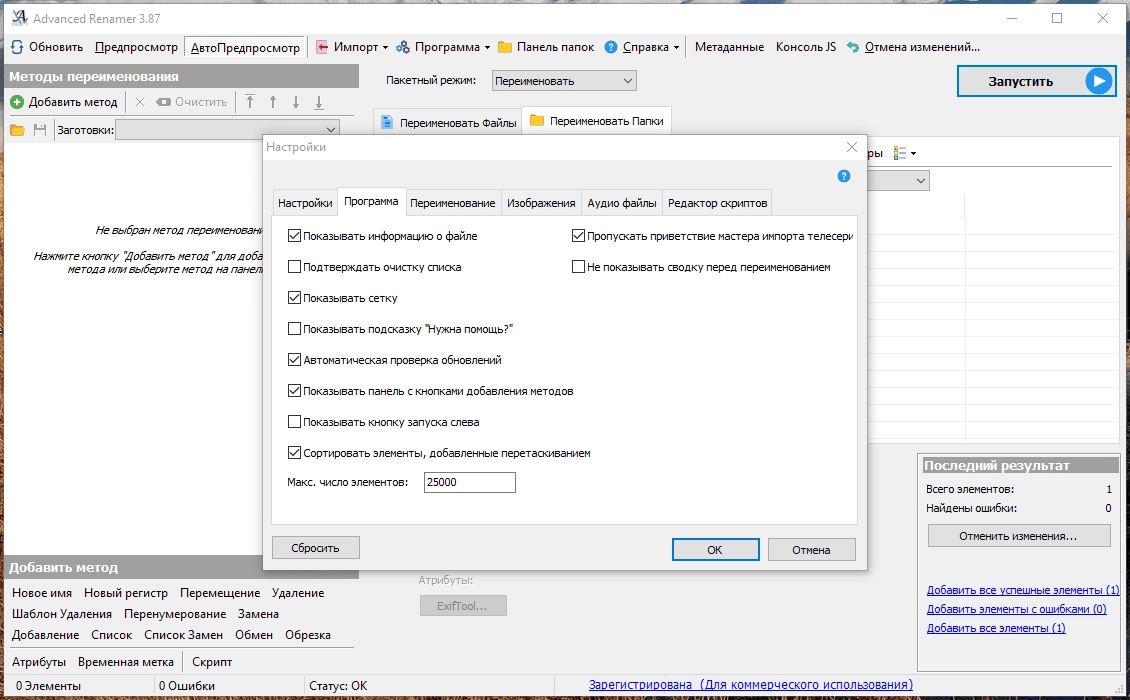Enable Показывать кнопку запуска слева checkbox
The height and width of the screenshot is (700, 1130).
tap(294, 422)
